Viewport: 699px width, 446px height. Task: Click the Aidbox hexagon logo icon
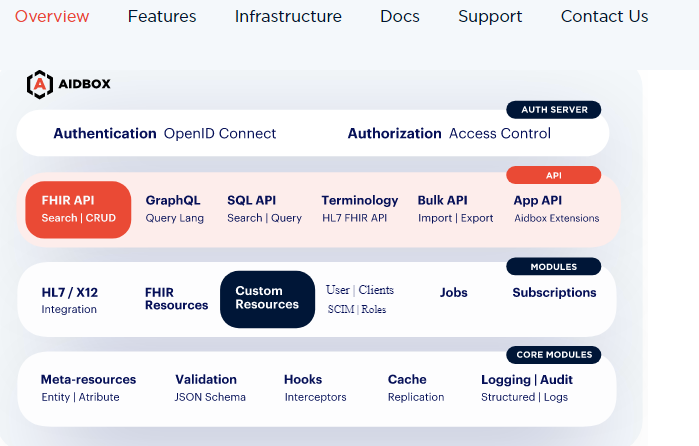point(40,84)
